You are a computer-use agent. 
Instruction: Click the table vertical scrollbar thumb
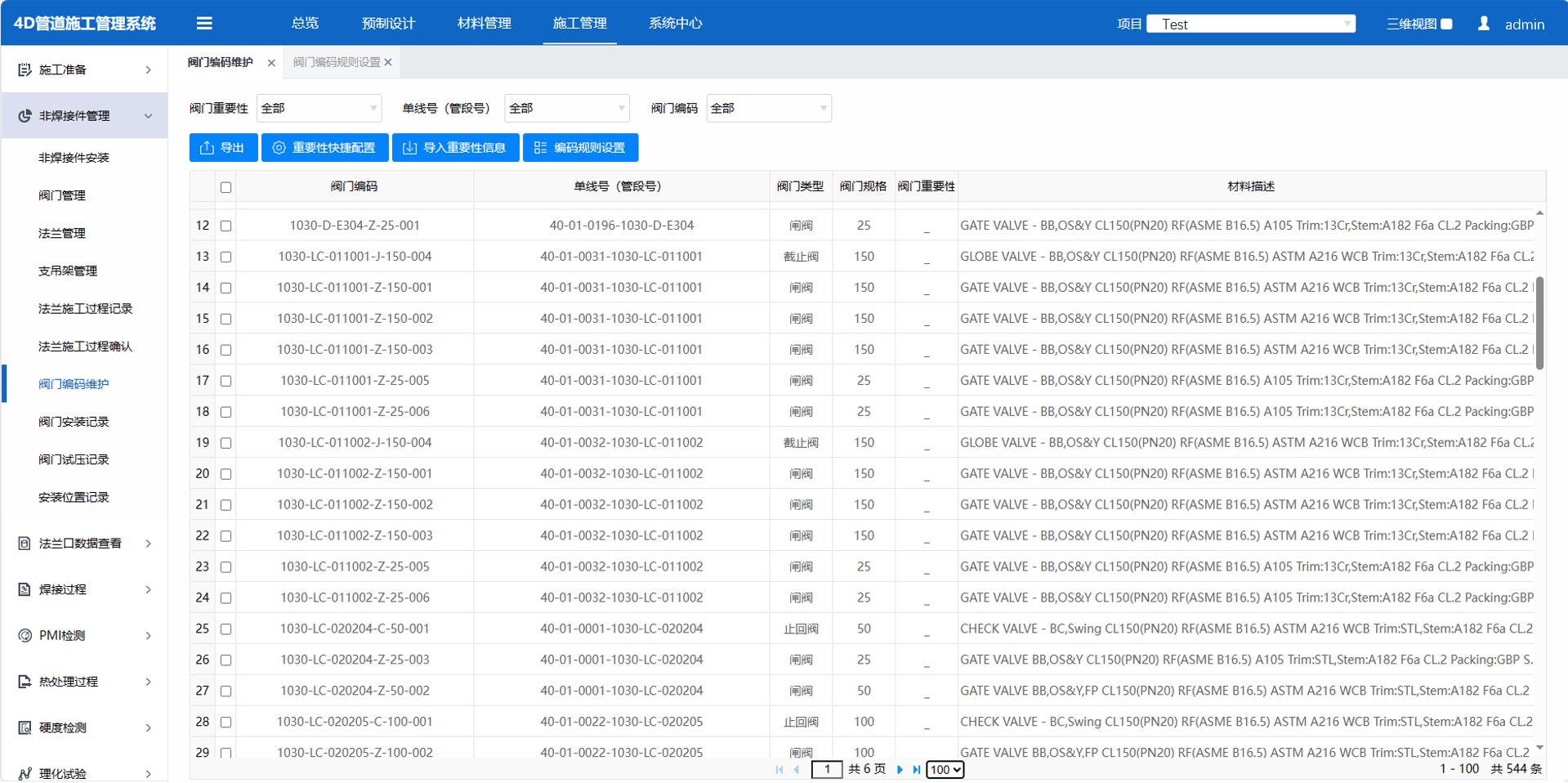[x=1539, y=323]
